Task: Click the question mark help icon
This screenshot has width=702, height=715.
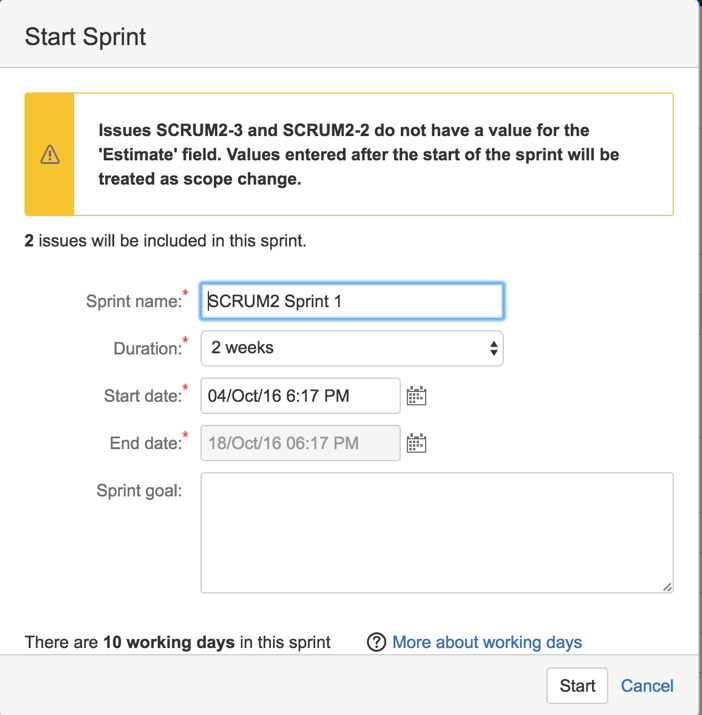Action: click(x=376, y=642)
